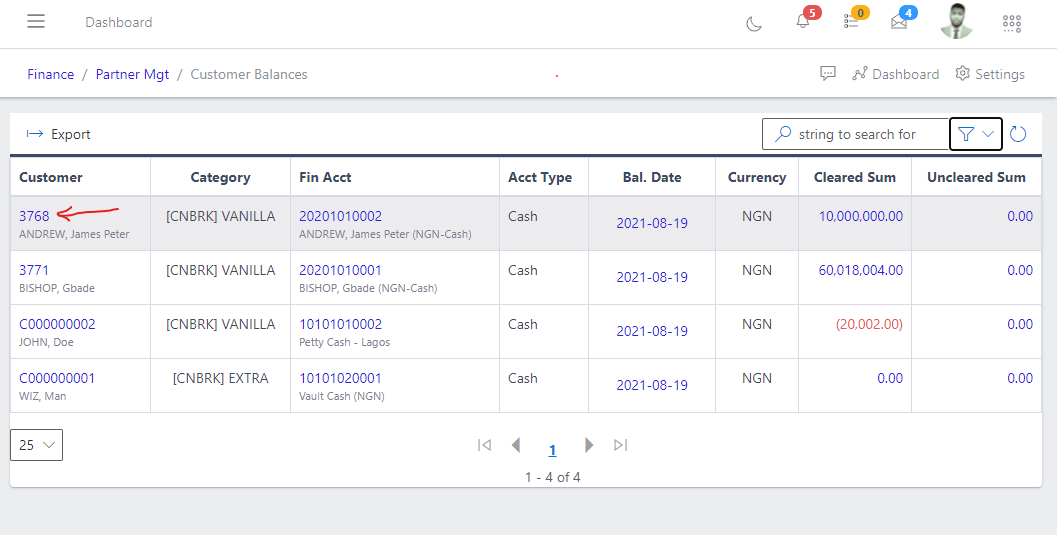Open the hamburger navigation menu

(x=36, y=22)
